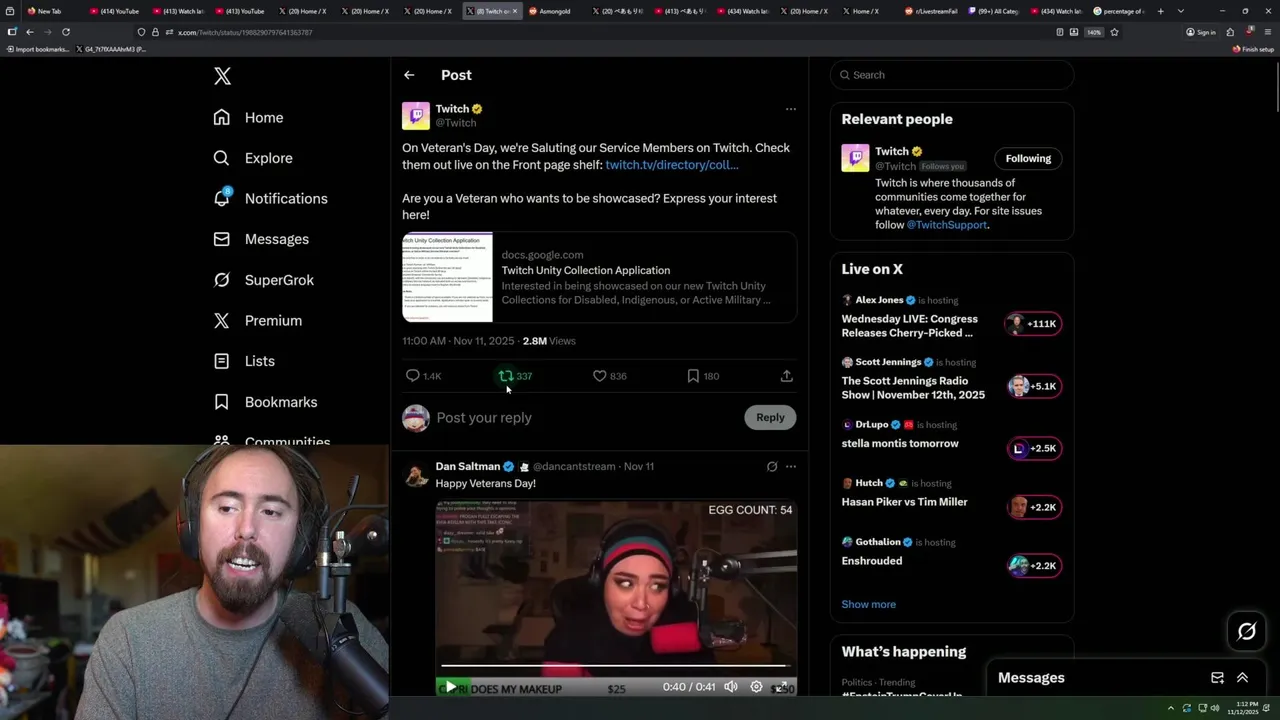
Task: Mute the video with speaker icon
Action: (x=731, y=687)
